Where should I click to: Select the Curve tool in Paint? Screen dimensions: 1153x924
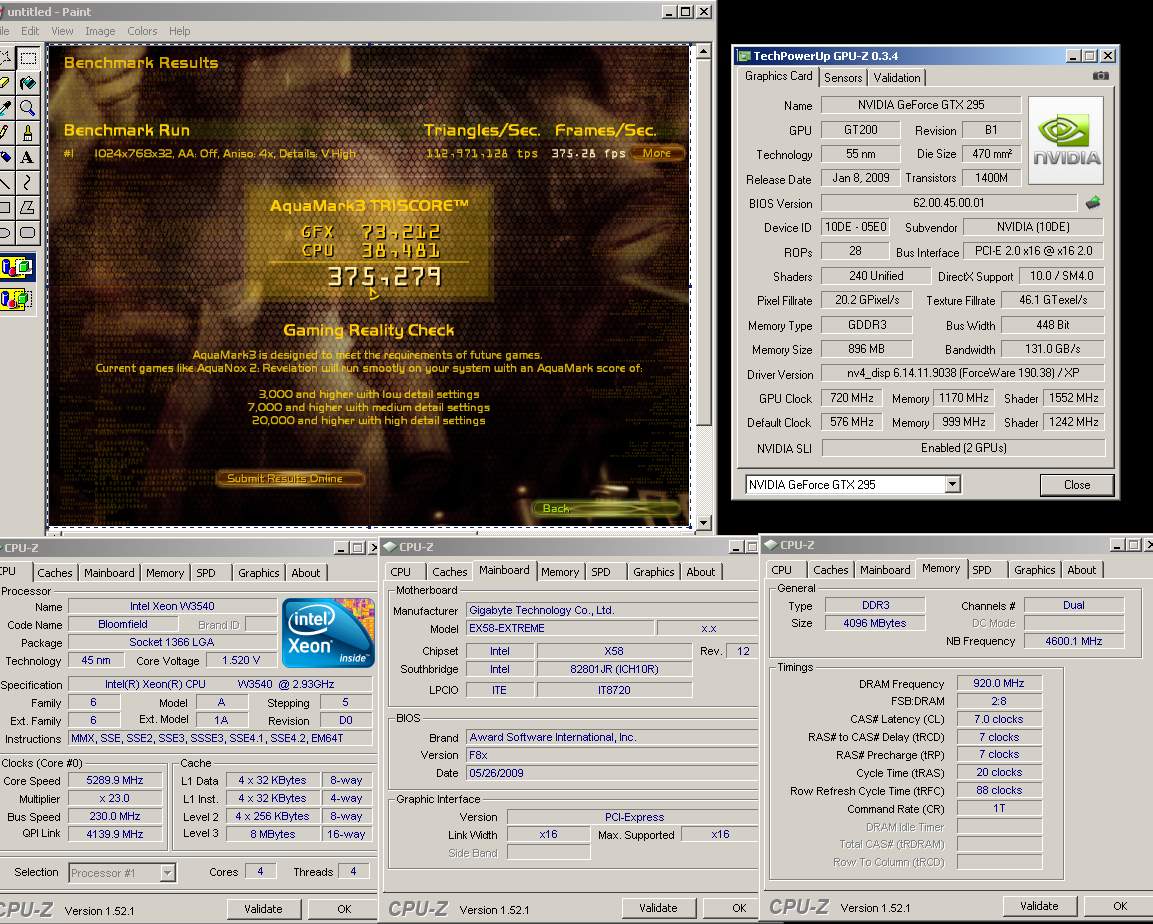[28, 182]
